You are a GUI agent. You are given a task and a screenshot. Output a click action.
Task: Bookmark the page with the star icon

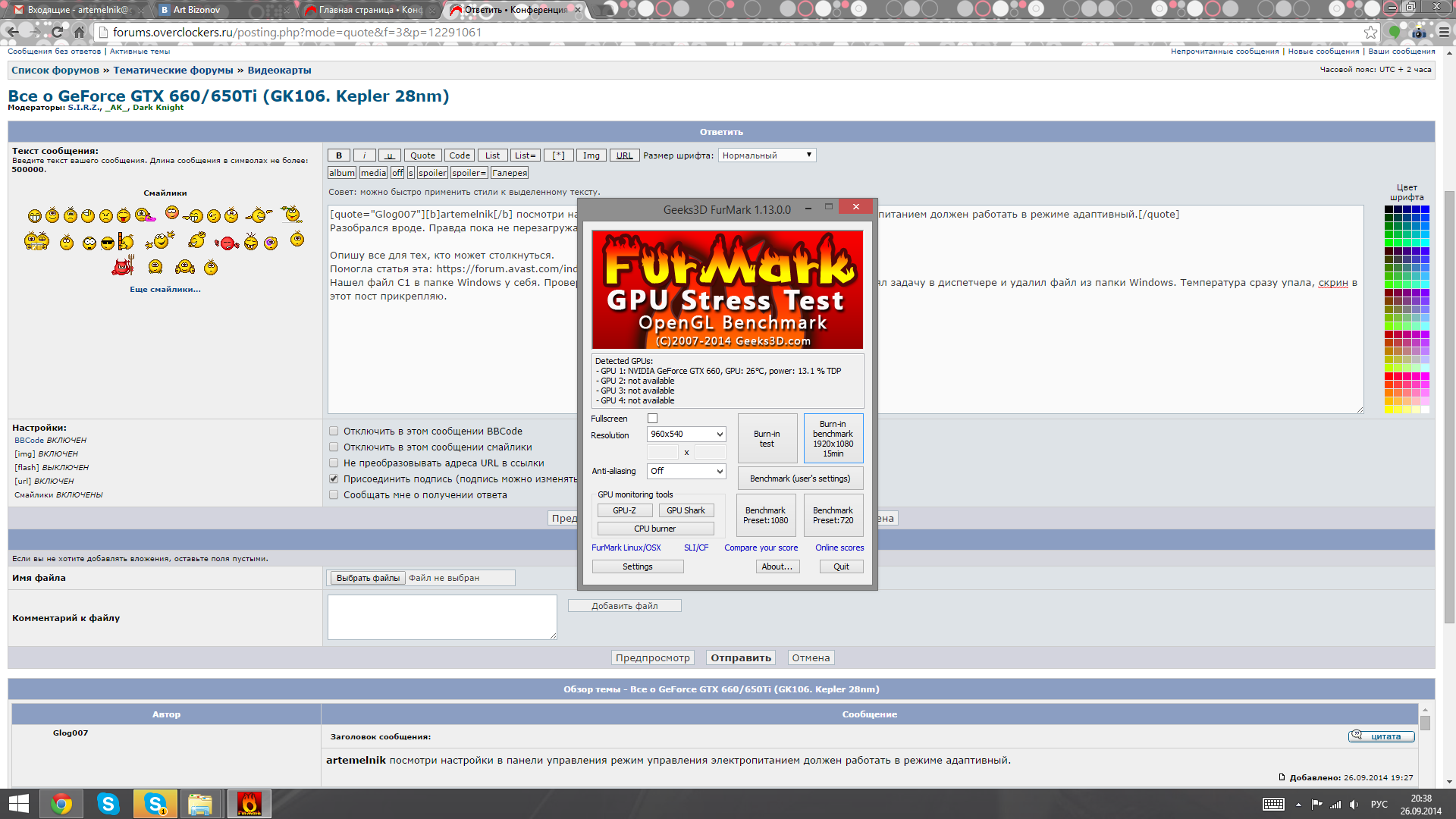pyautogui.click(x=1370, y=33)
